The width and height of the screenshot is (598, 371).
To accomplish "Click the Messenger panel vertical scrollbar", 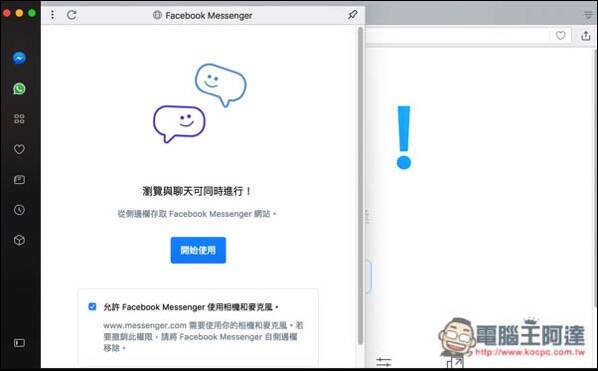I will coord(360,186).
